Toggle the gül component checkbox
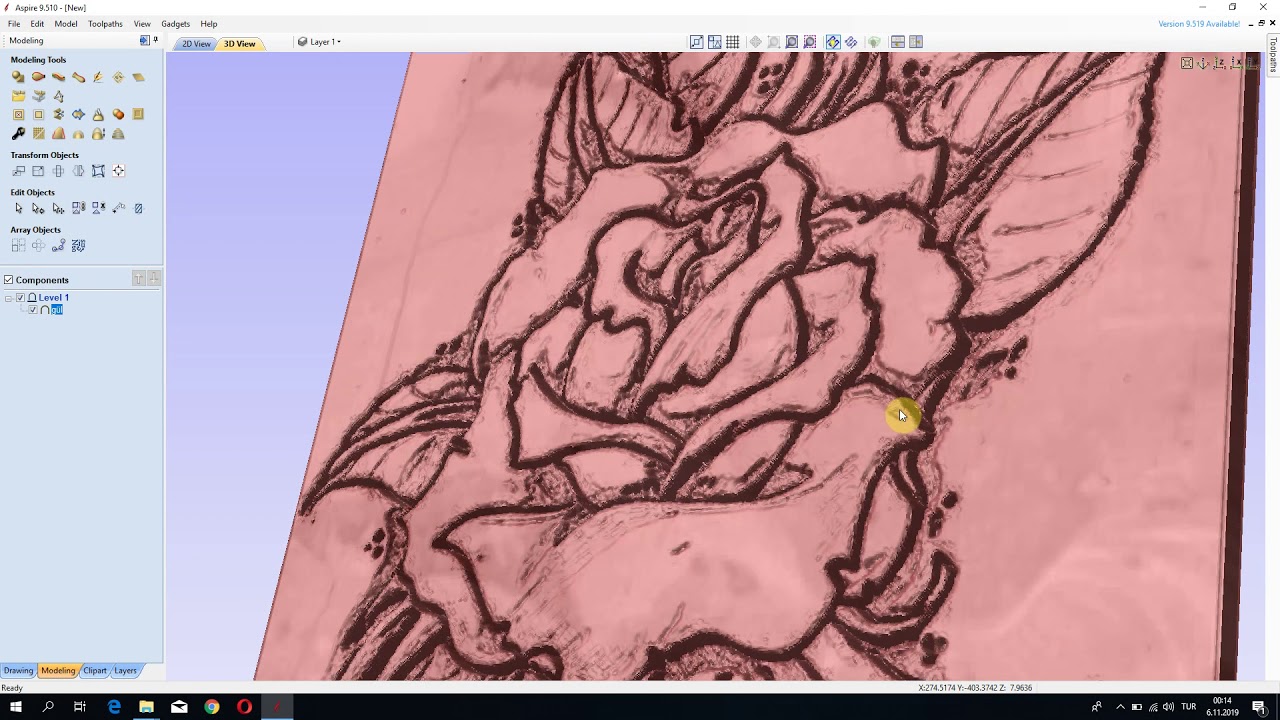The height and width of the screenshot is (720, 1280). pos(33,310)
